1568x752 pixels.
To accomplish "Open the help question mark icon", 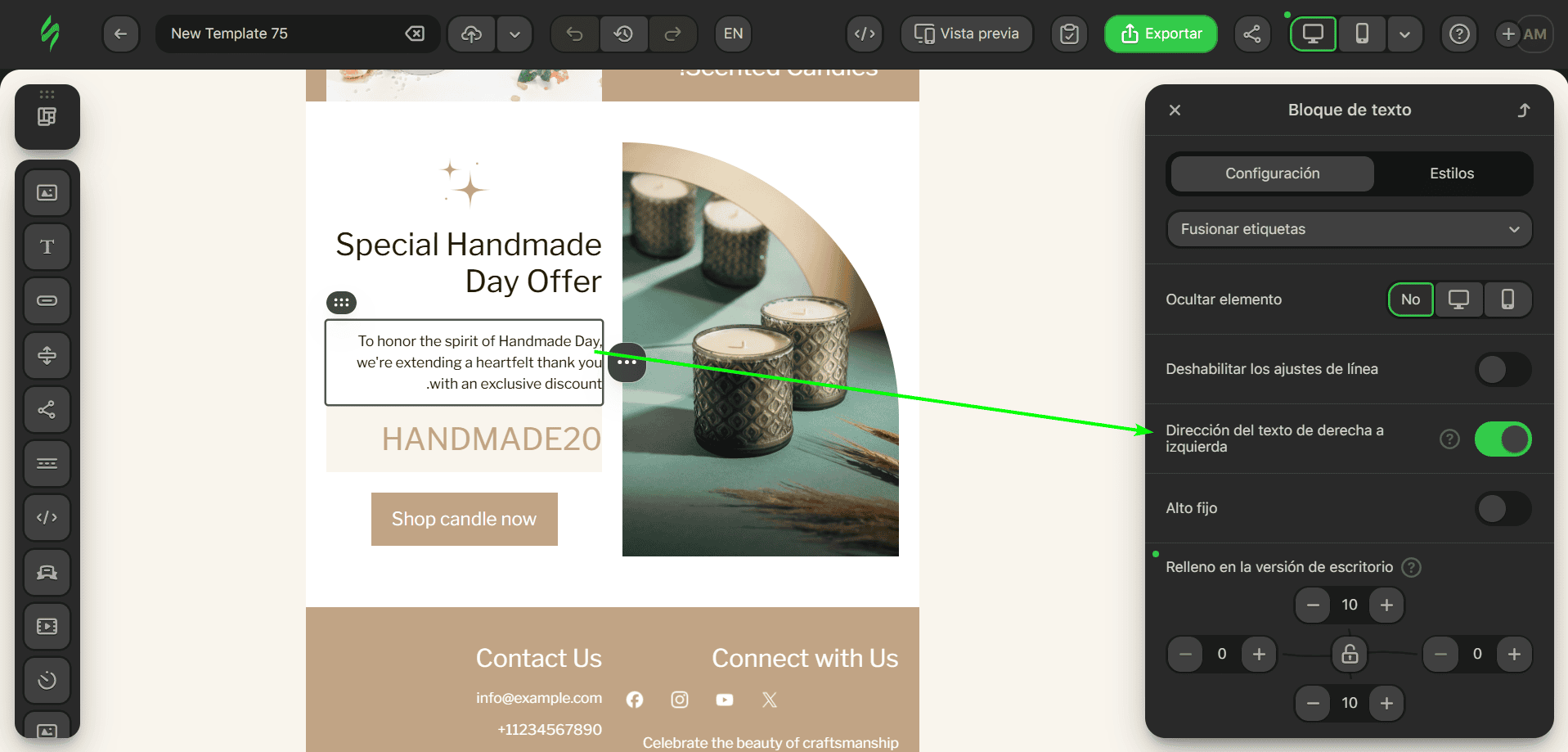I will 1459,34.
